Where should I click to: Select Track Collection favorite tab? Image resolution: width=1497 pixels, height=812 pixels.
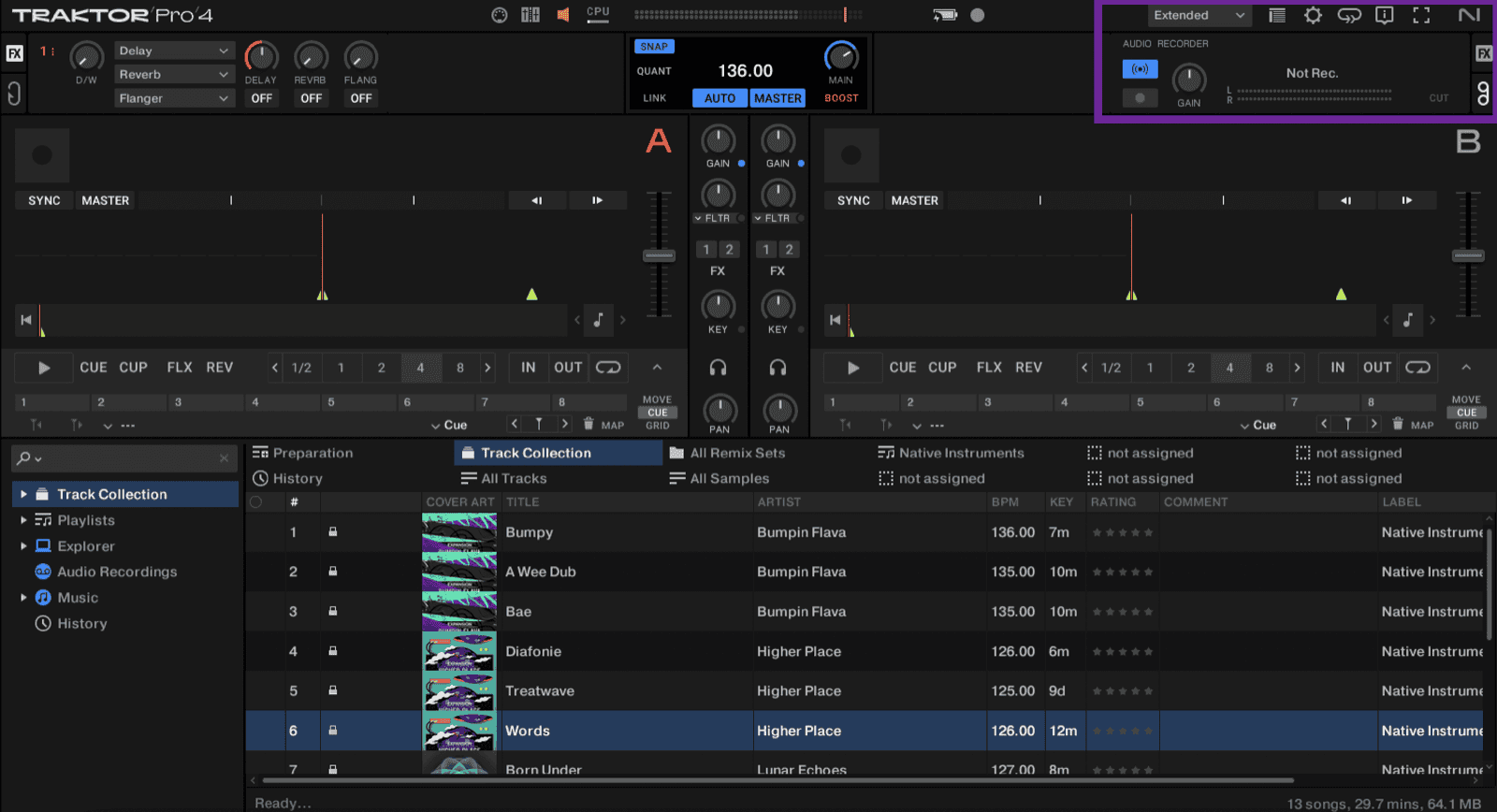[559, 453]
